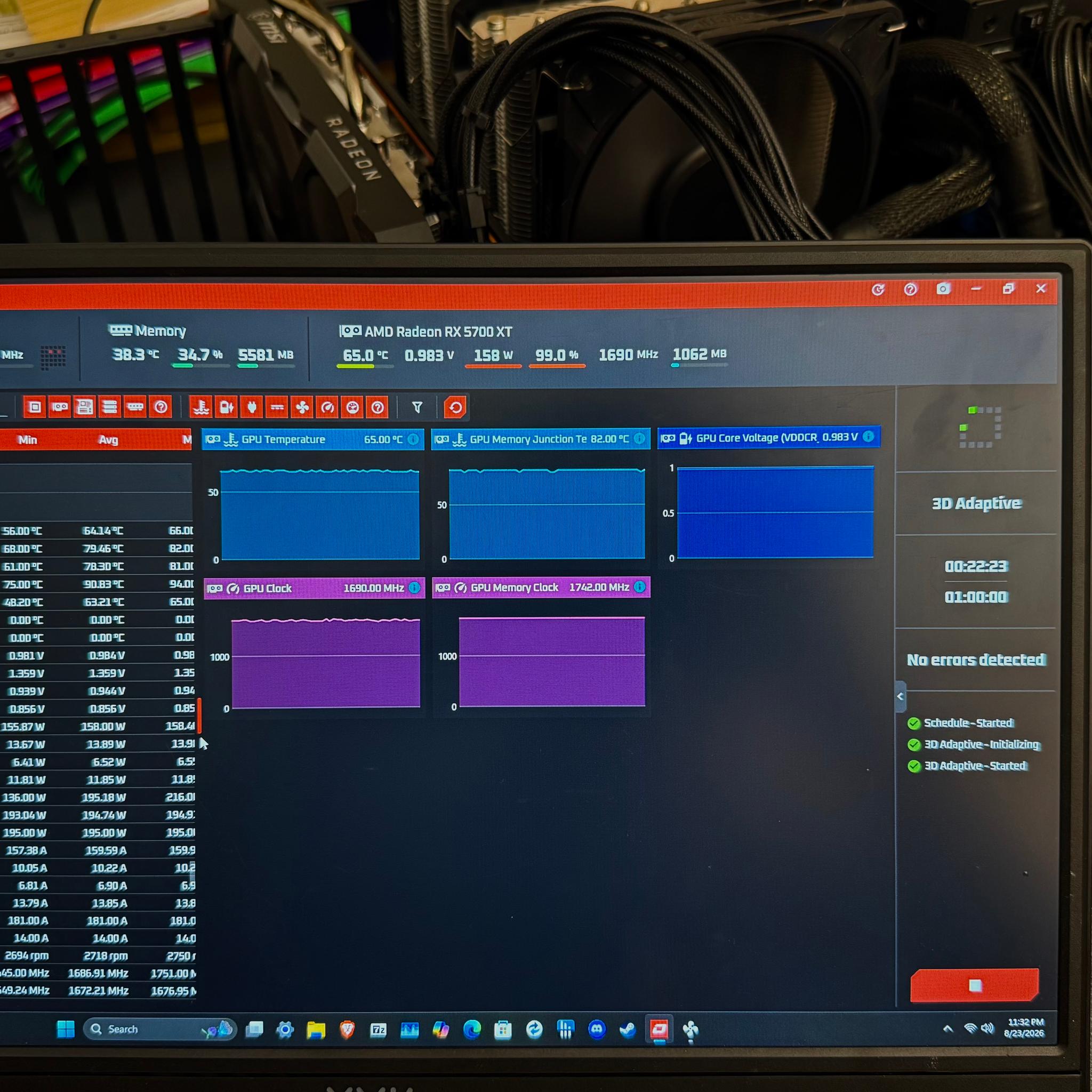Open the OCCT icon in the taskbar
Viewport: 1092px width, 1092px height.
[x=659, y=1030]
